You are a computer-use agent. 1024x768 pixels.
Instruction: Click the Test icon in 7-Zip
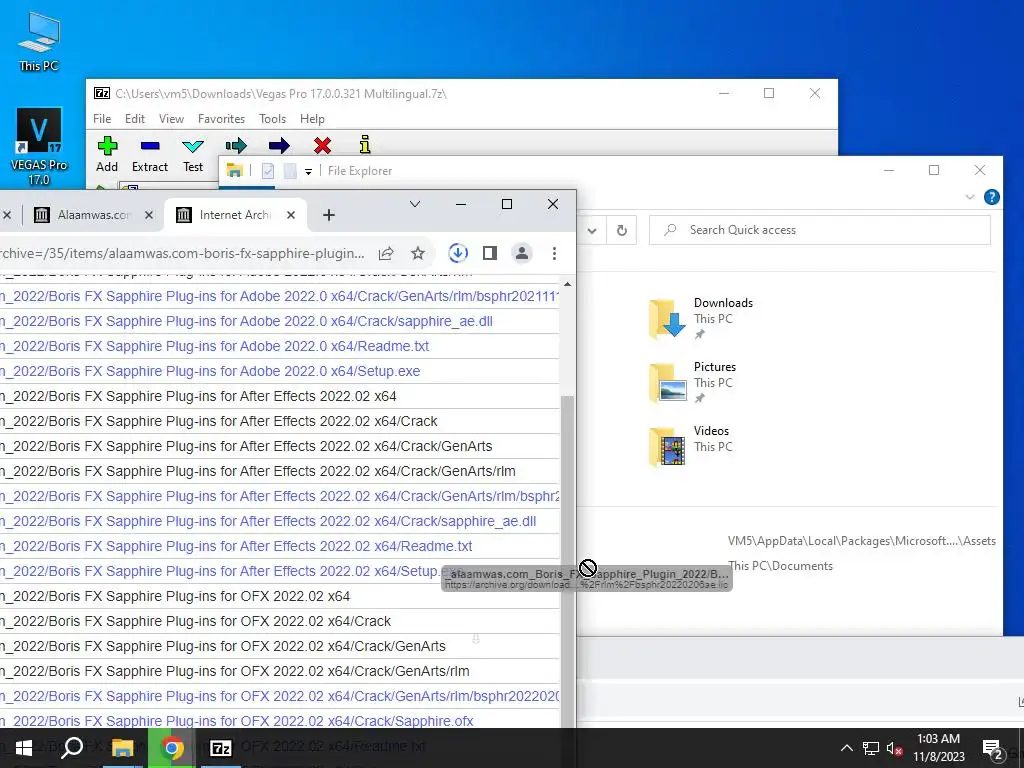pyautogui.click(x=193, y=146)
